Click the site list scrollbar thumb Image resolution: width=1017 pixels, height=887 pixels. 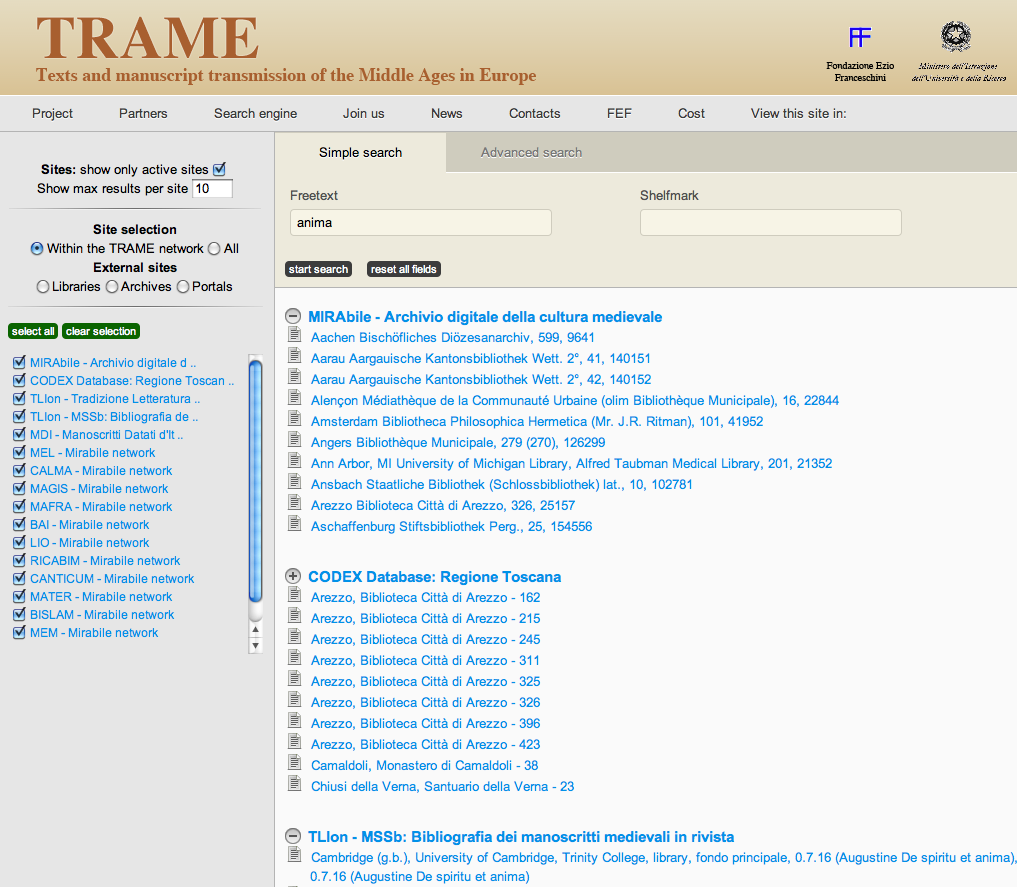click(255, 480)
